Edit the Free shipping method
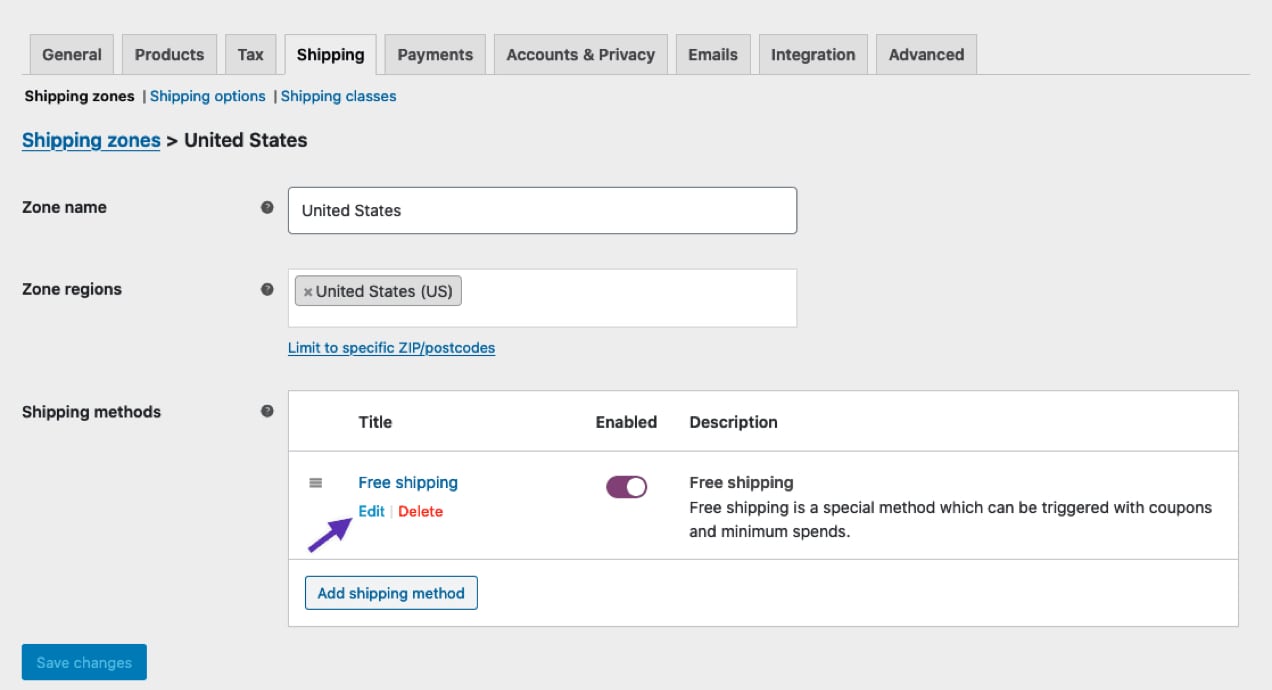1272x690 pixels. point(371,511)
